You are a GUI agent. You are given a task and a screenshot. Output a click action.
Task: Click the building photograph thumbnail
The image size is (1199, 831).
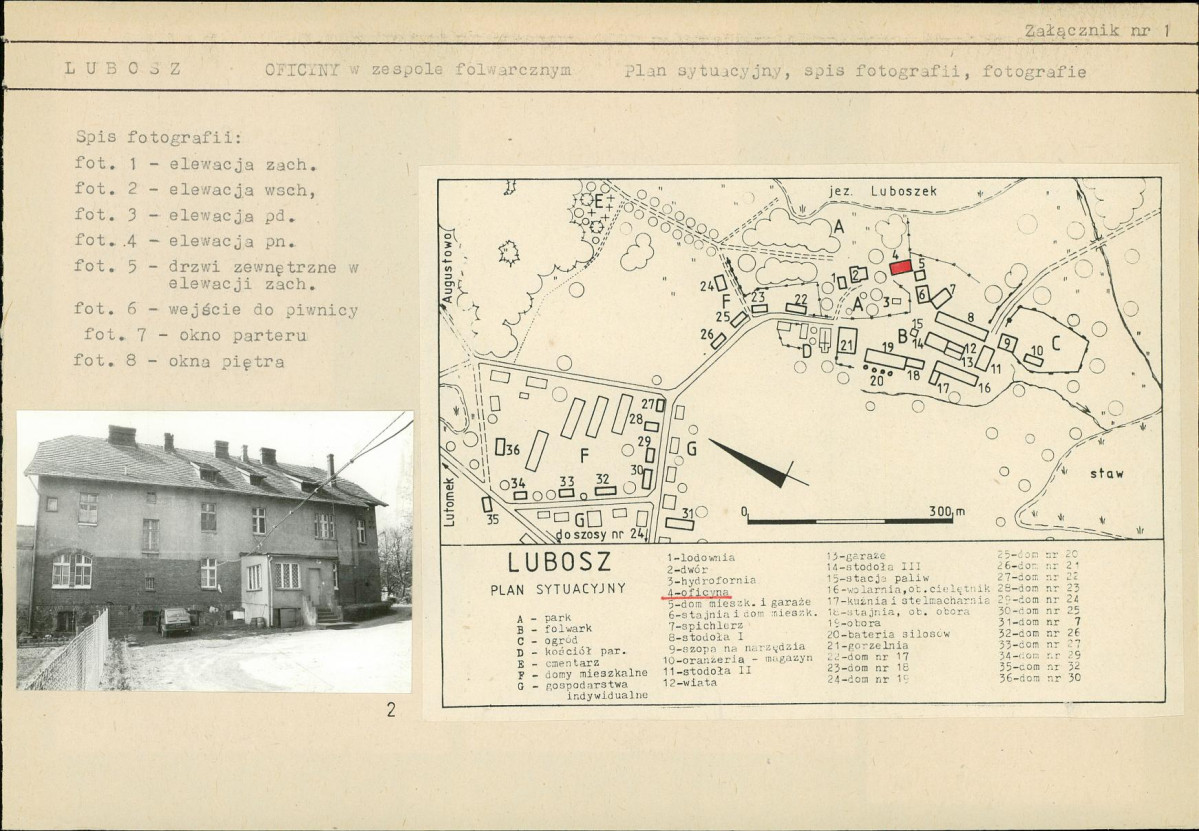[x=214, y=551]
